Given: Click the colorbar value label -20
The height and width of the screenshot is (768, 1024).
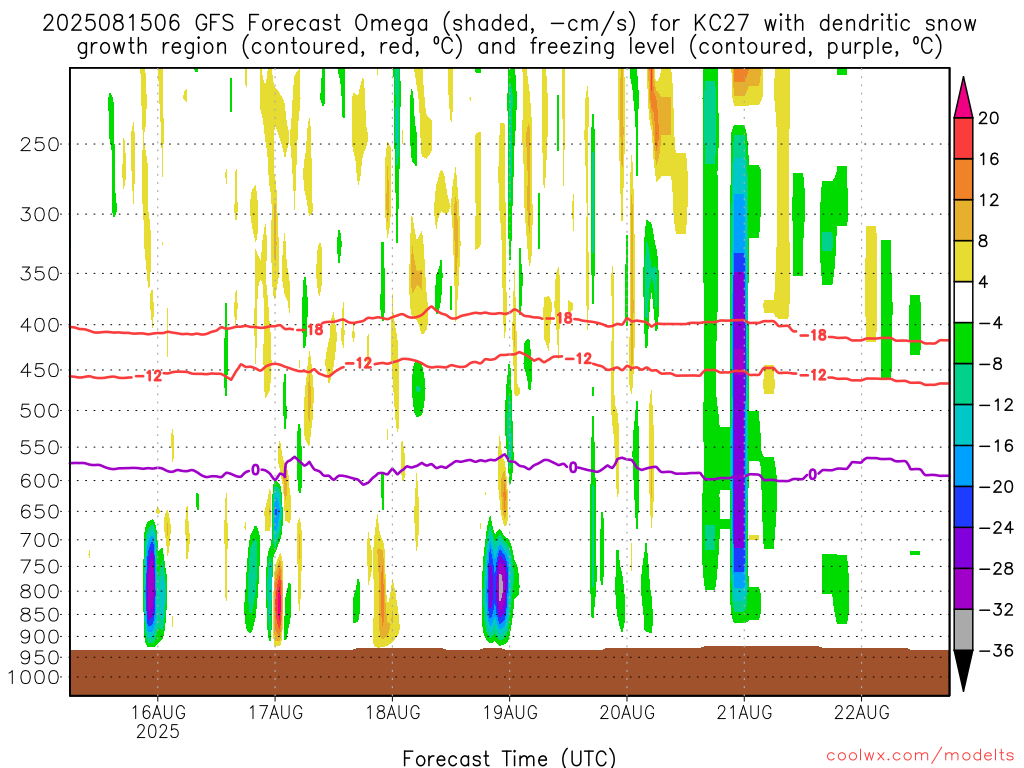Looking at the screenshot, I should coord(995,487).
